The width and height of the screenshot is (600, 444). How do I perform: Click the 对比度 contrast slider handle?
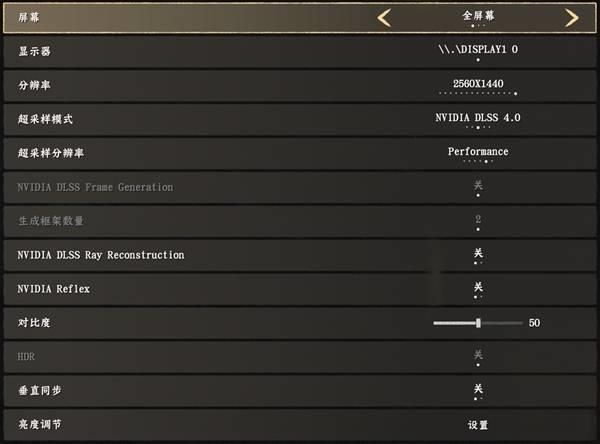point(479,323)
